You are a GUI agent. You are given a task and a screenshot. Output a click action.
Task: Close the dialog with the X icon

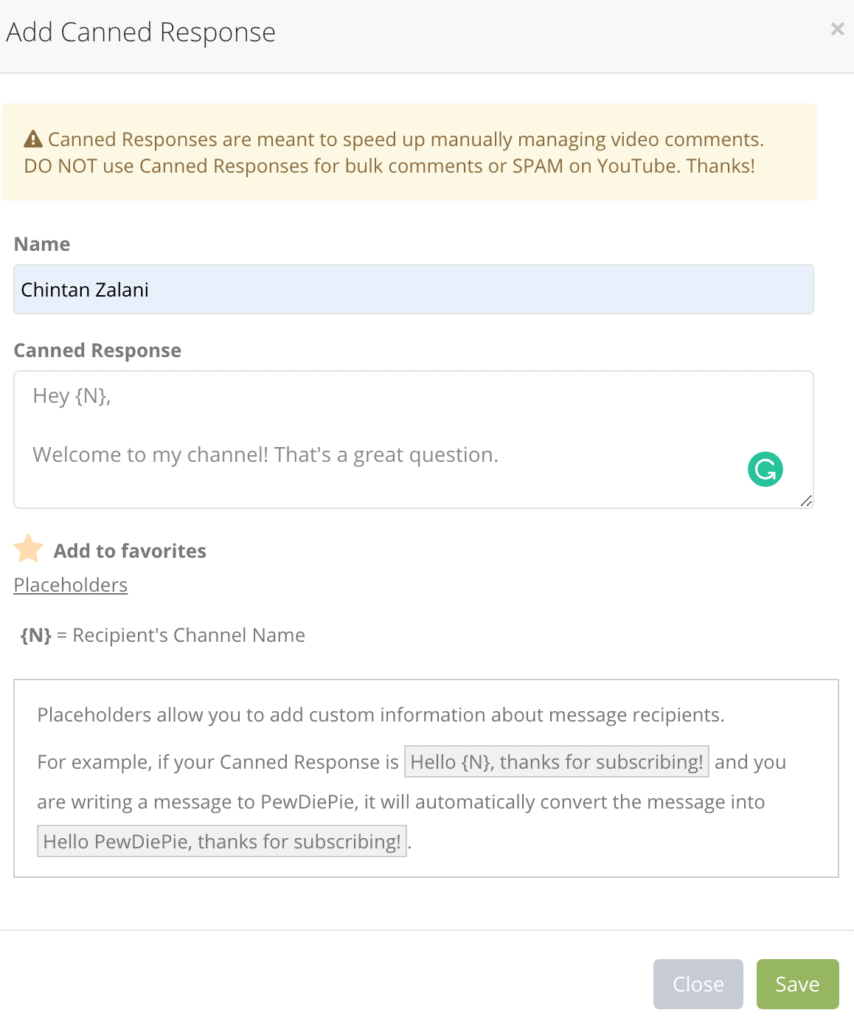837,29
